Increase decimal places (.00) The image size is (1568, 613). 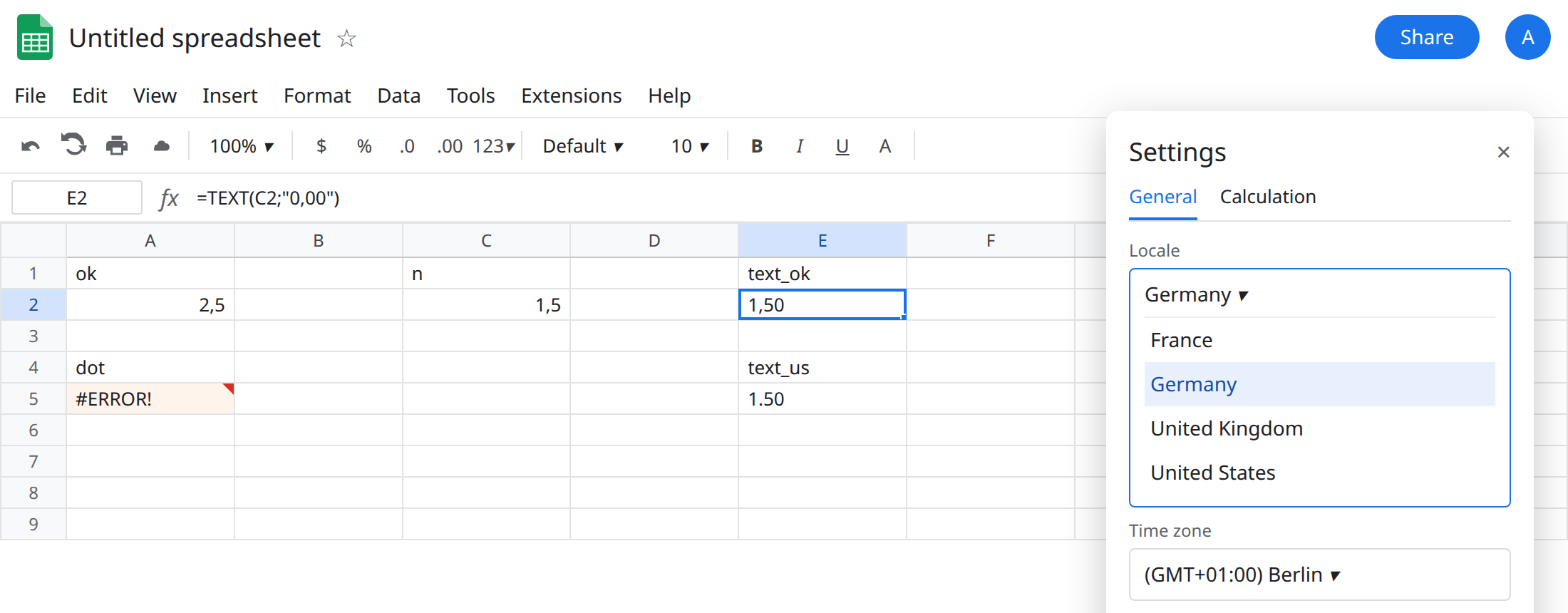click(449, 146)
